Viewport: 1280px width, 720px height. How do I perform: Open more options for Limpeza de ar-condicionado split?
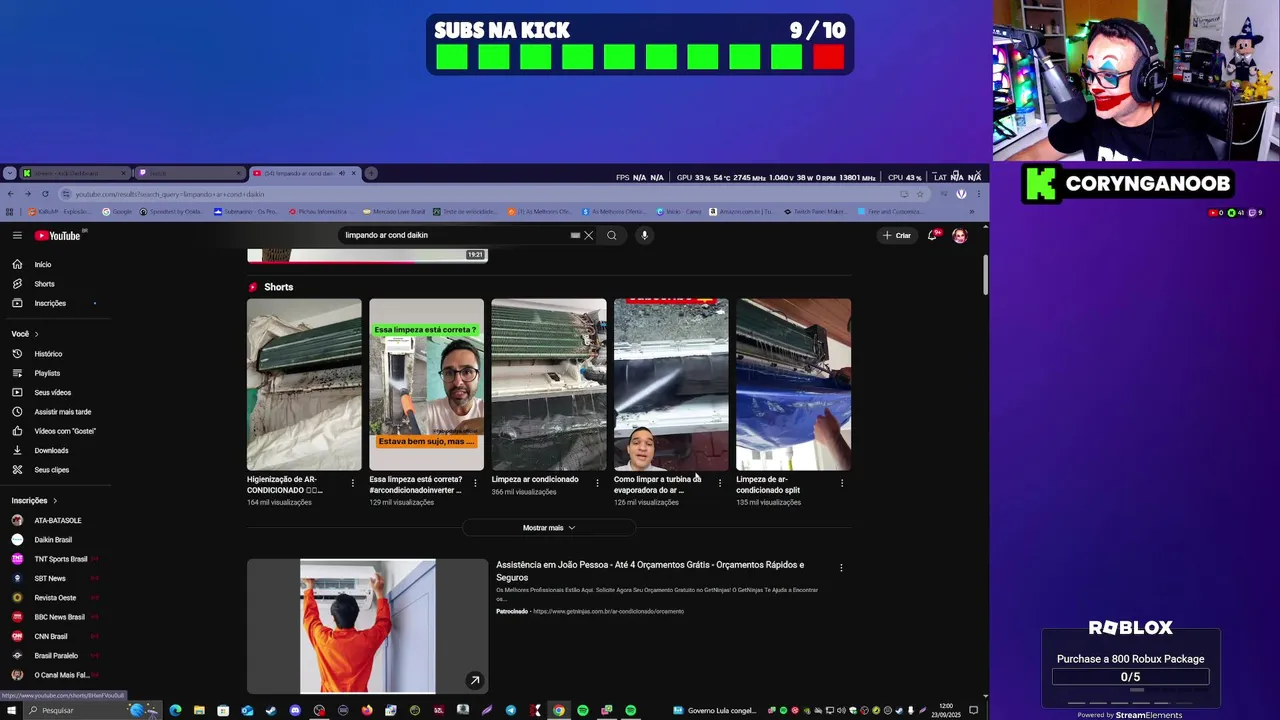point(842,483)
